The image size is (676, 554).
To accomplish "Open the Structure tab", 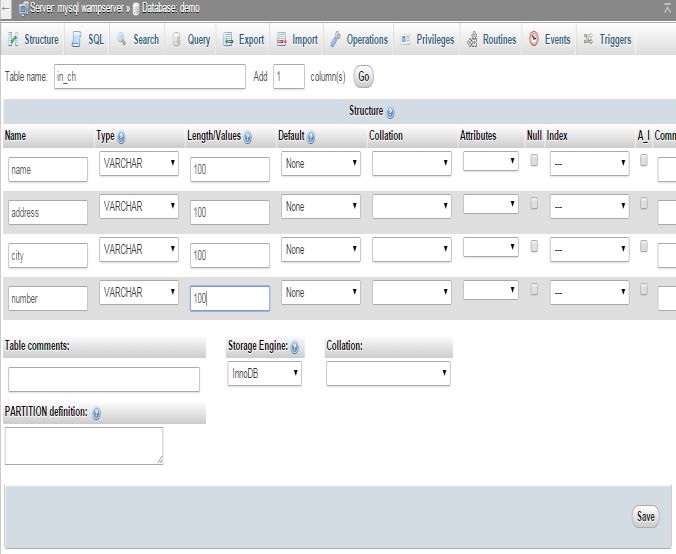I will click(x=33, y=39).
